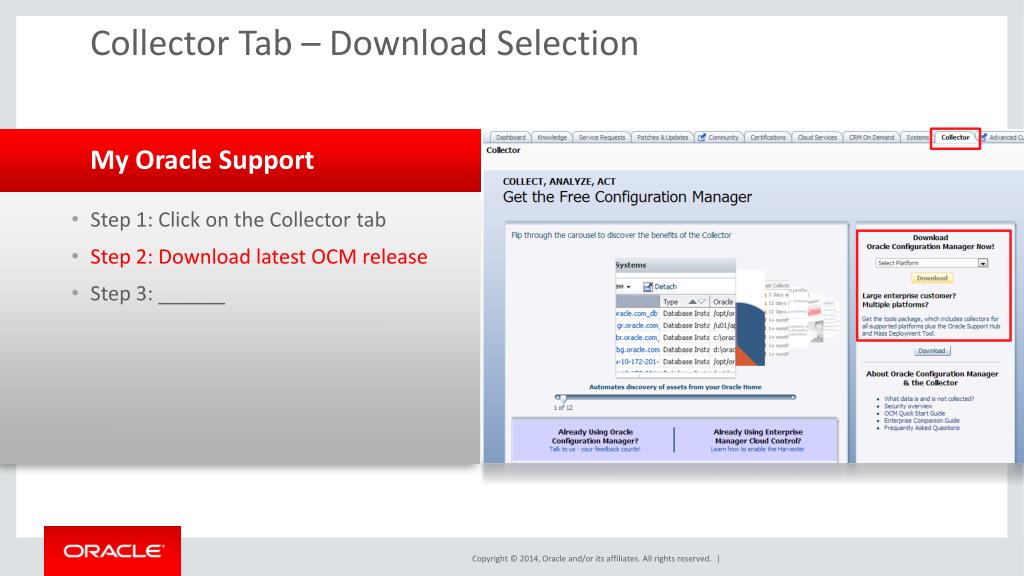Switch to the Systems tab
Viewport: 1024px width, 576px height.
tap(916, 137)
